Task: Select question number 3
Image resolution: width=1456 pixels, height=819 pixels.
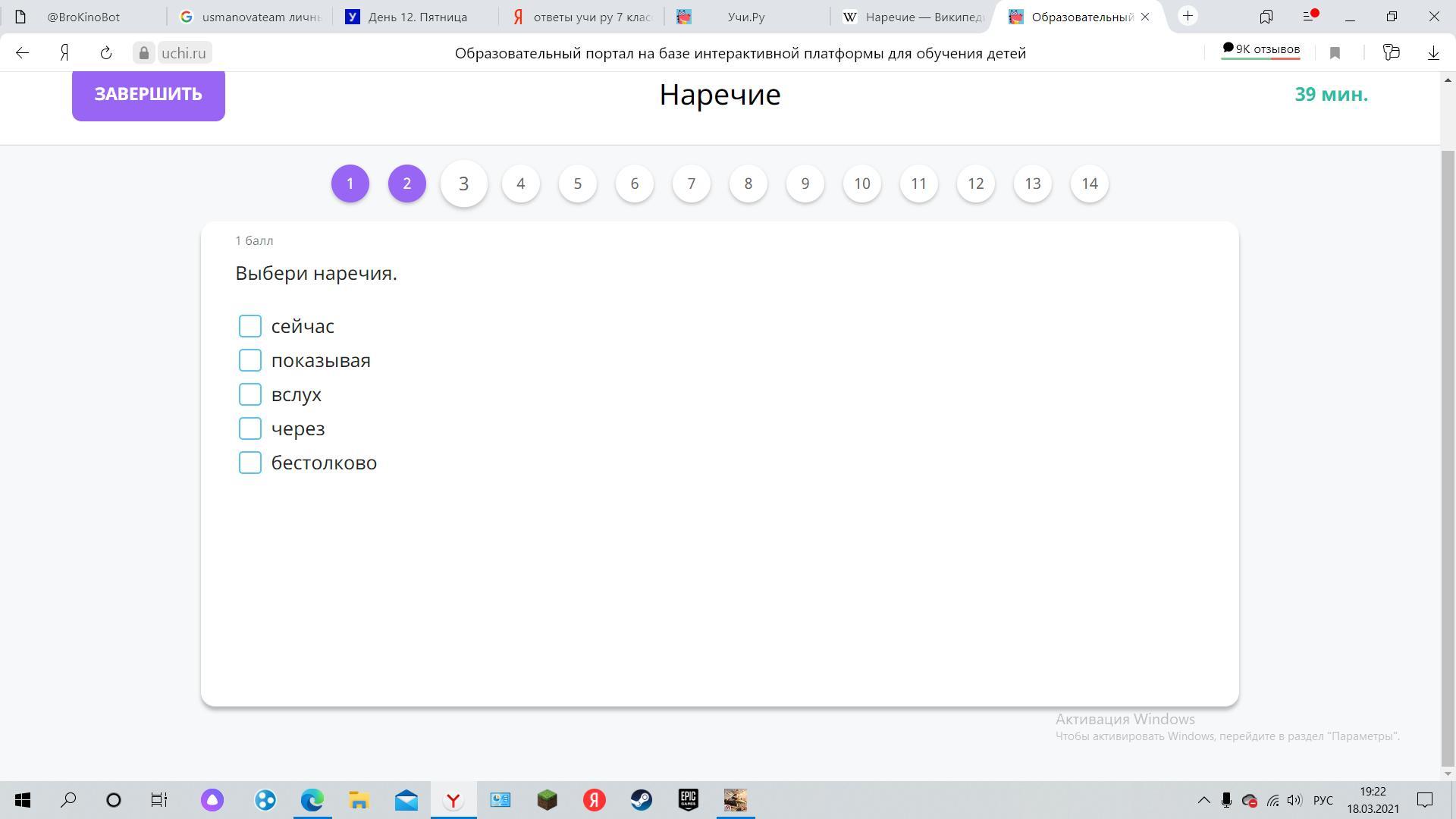Action: tap(464, 184)
